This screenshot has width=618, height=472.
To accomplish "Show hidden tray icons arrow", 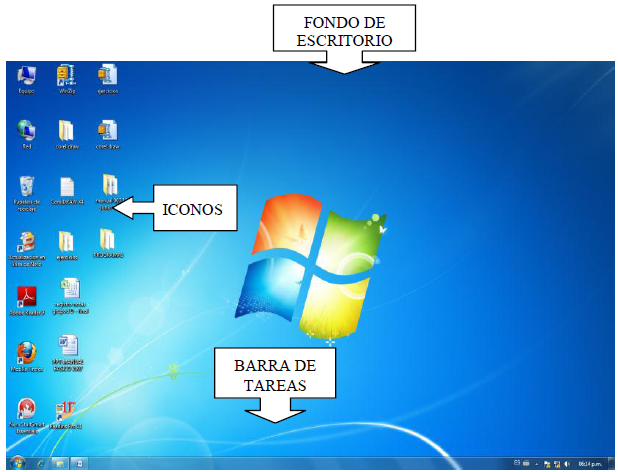I will [x=537, y=464].
